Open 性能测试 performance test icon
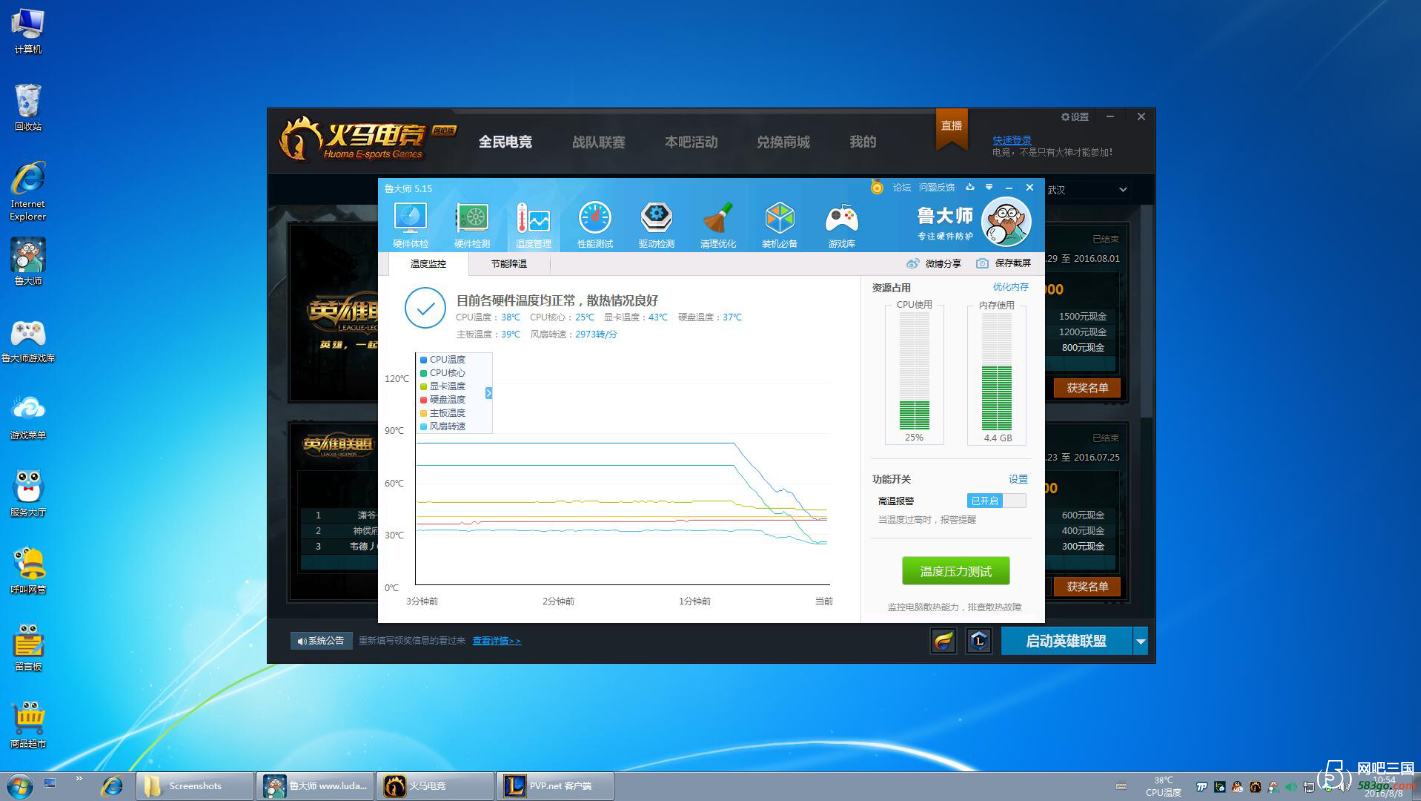 click(x=595, y=223)
